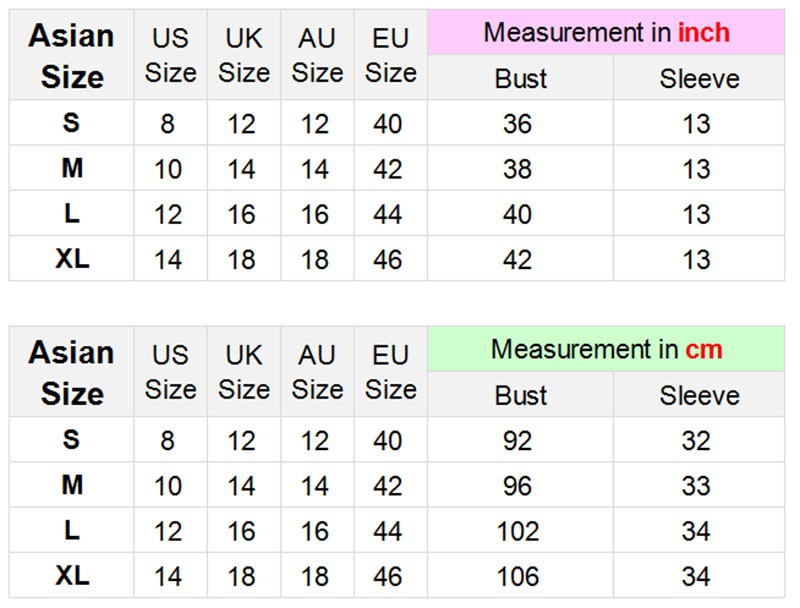Select the "Bust" header under inch measurements
Image resolution: width=800 pixels, height=608 pixels.
click(x=520, y=78)
